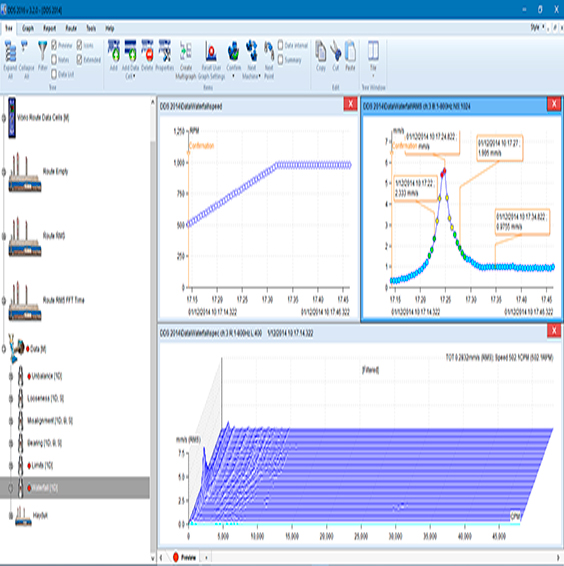Select the Haybun tree item

click(40, 515)
